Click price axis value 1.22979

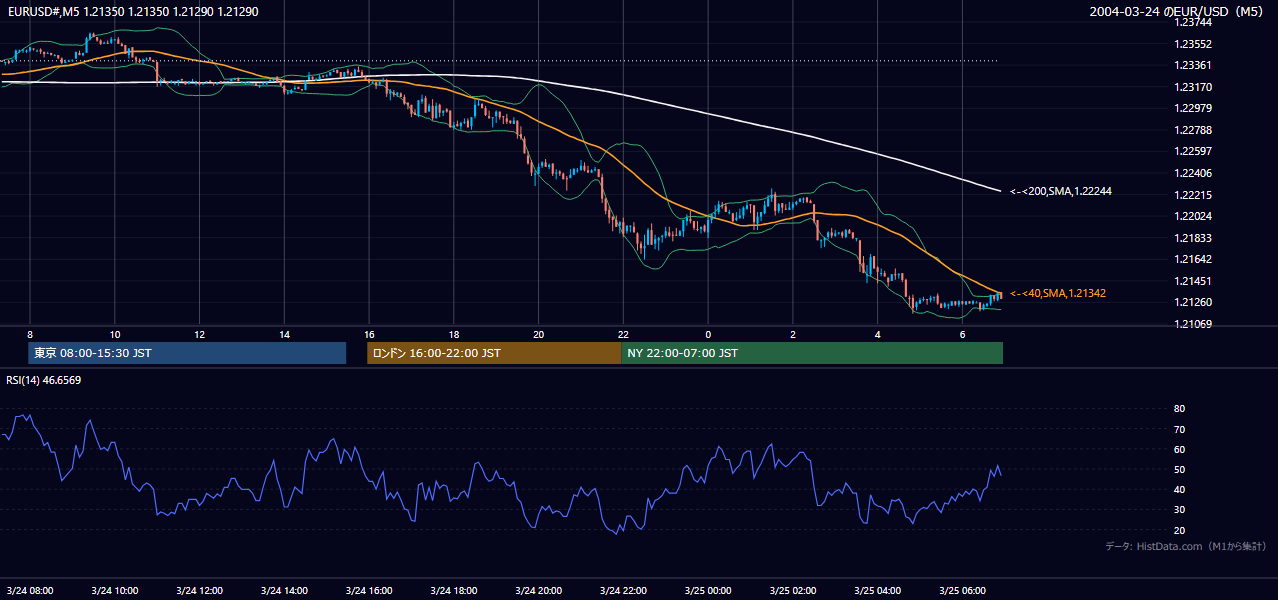(x=1191, y=108)
